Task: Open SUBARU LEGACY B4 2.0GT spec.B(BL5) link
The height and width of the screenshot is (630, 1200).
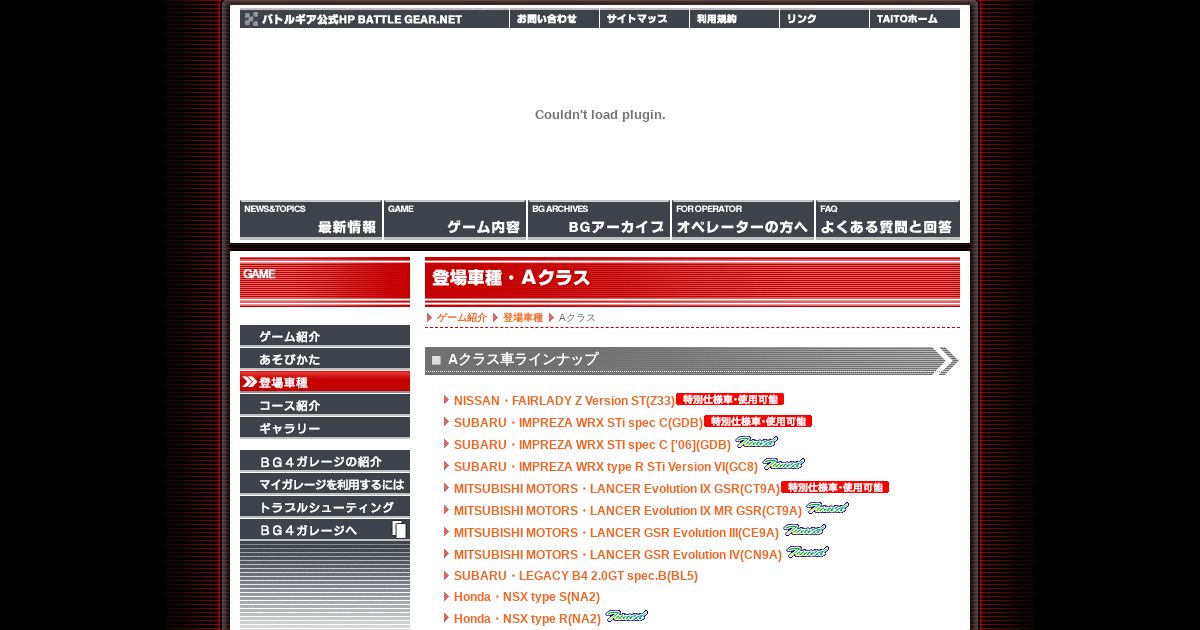Action: click(x=576, y=576)
